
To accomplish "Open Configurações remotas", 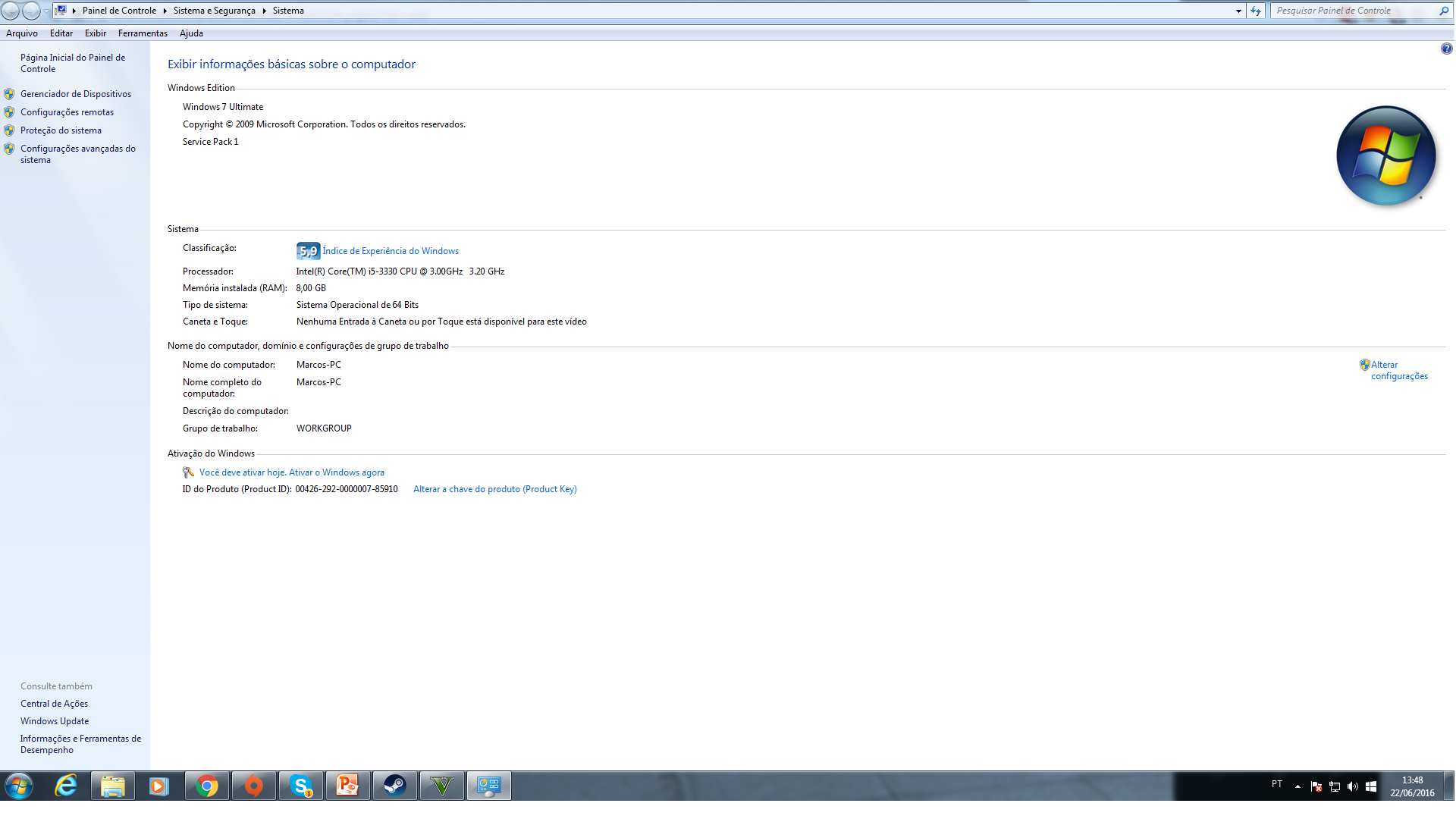I will pos(67,112).
